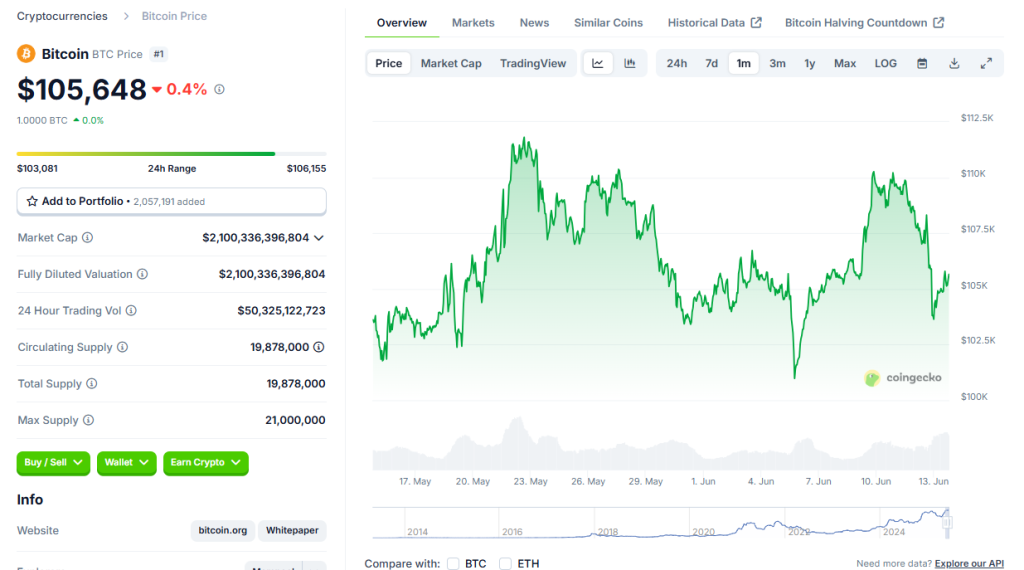The image size is (1024, 570).
Task: Switch to the Markets tab
Action: pos(473,23)
